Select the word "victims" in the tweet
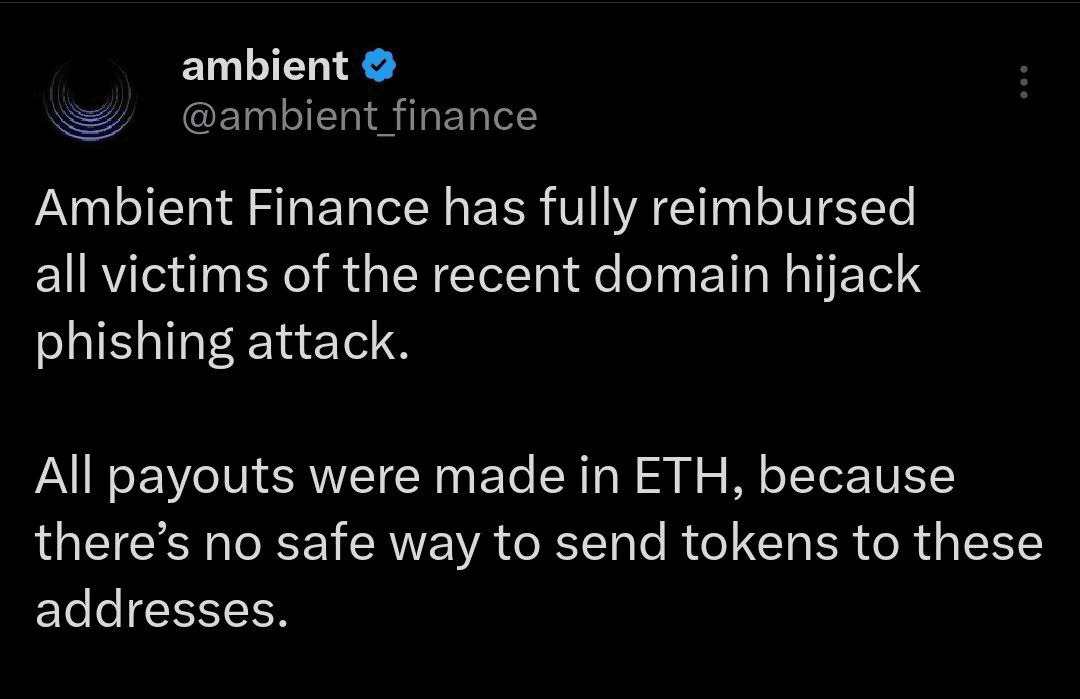1080x699 pixels. pyautogui.click(x=185, y=275)
